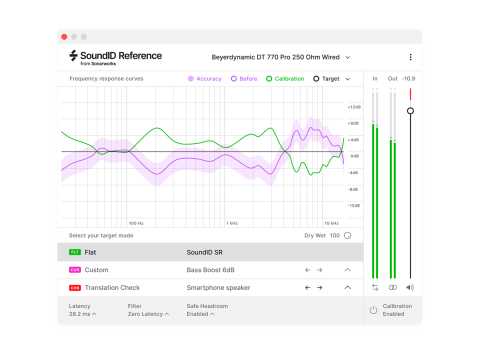Screen dimensions: 480x360
Task: Click the Bass Boost 6dB preset name
Action: (x=210, y=270)
